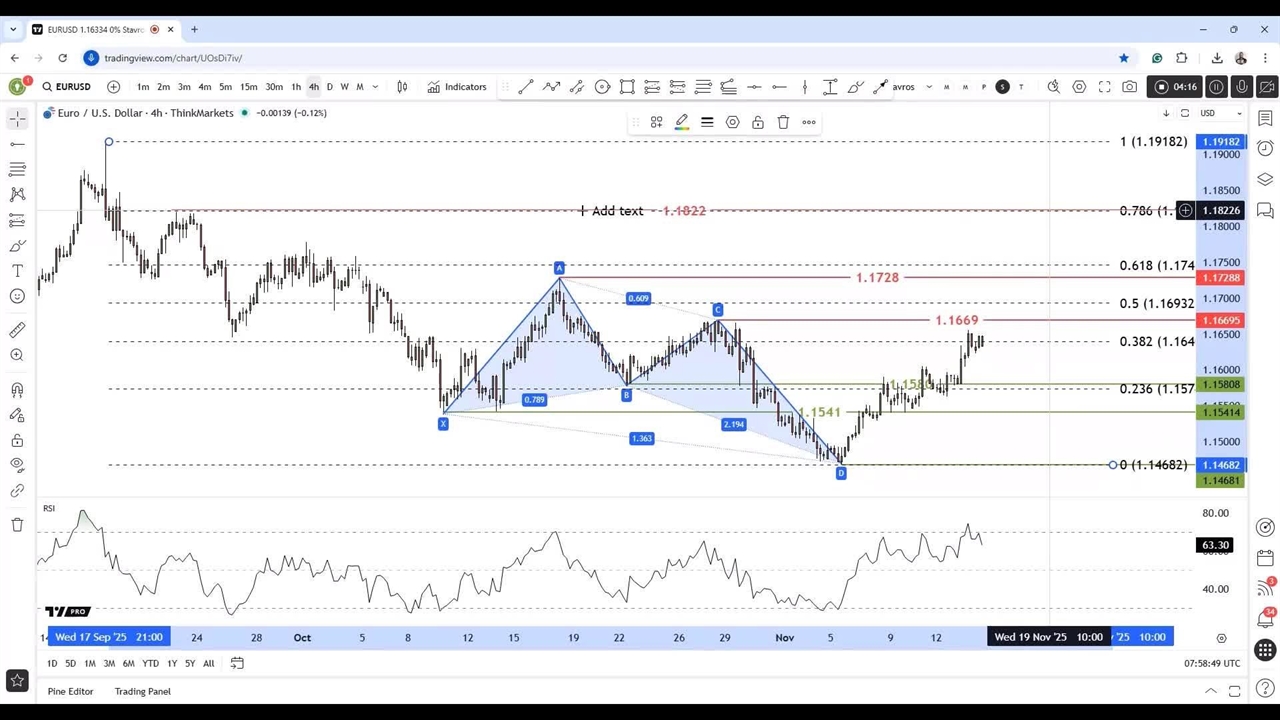
Task: Hide all drawings using eye icon
Action: [x=17, y=465]
